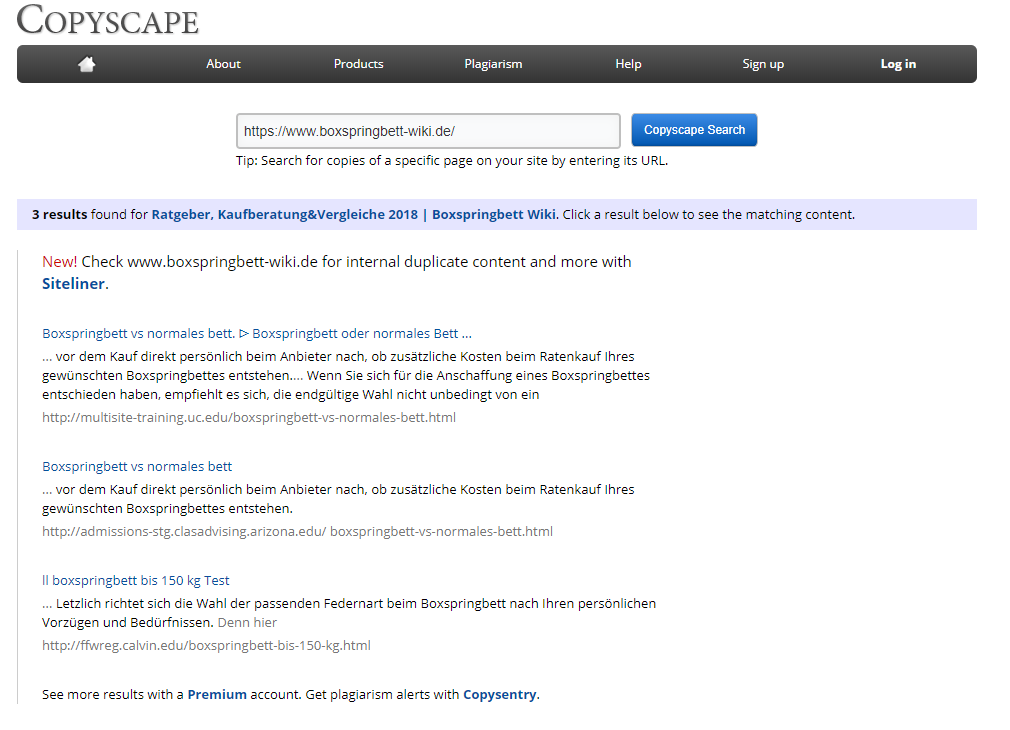
Task: Click the home icon in navigation bar
Action: [86, 64]
